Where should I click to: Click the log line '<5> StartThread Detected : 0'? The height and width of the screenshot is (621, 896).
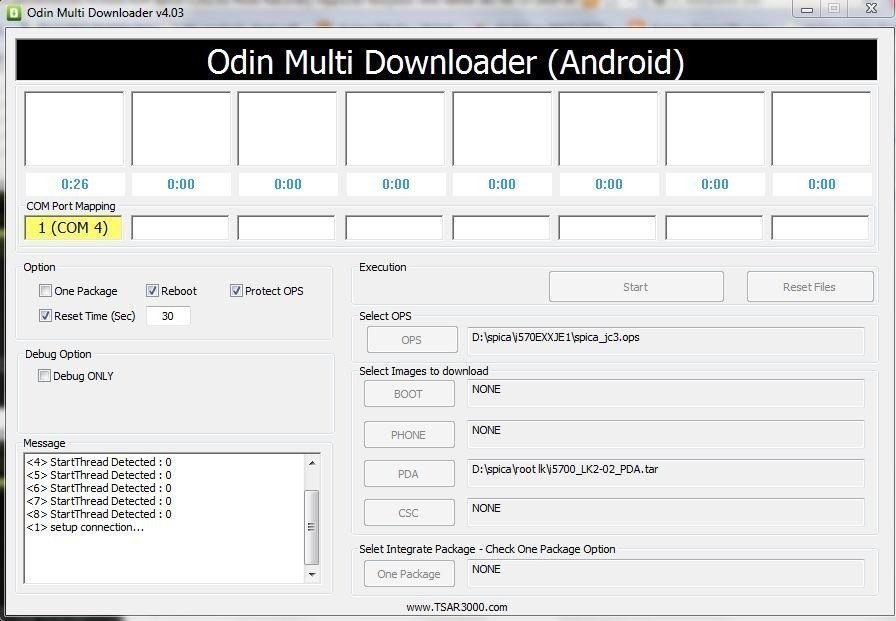99,475
